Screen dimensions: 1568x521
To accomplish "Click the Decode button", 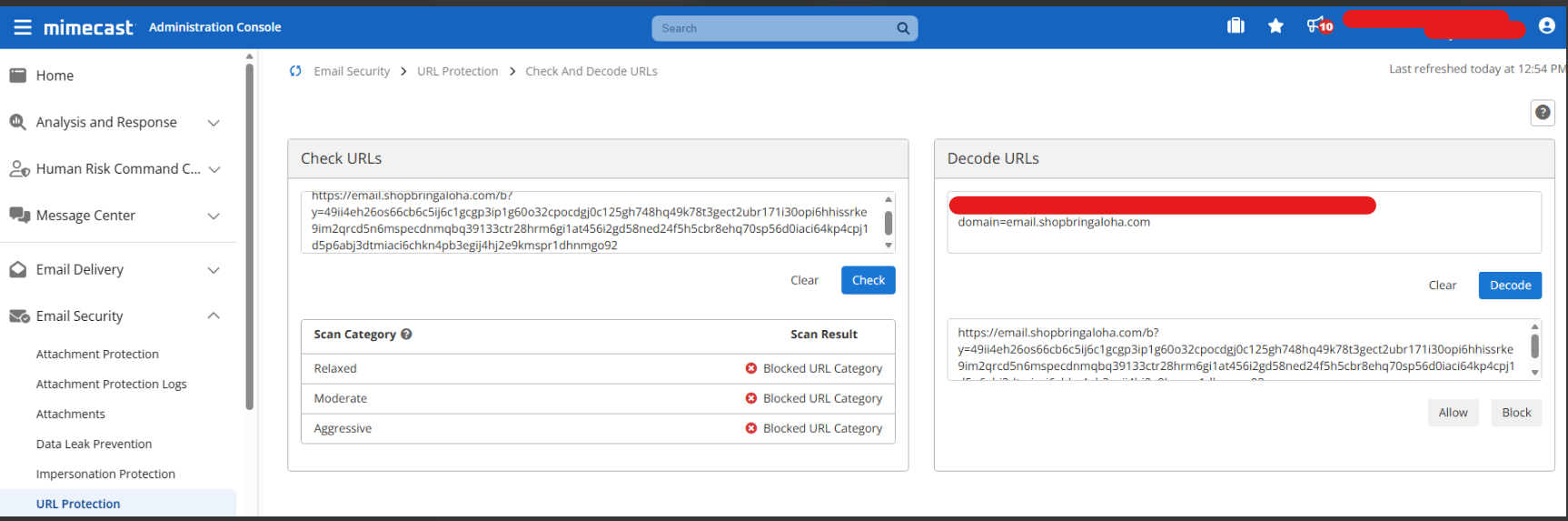I will pos(1510,286).
